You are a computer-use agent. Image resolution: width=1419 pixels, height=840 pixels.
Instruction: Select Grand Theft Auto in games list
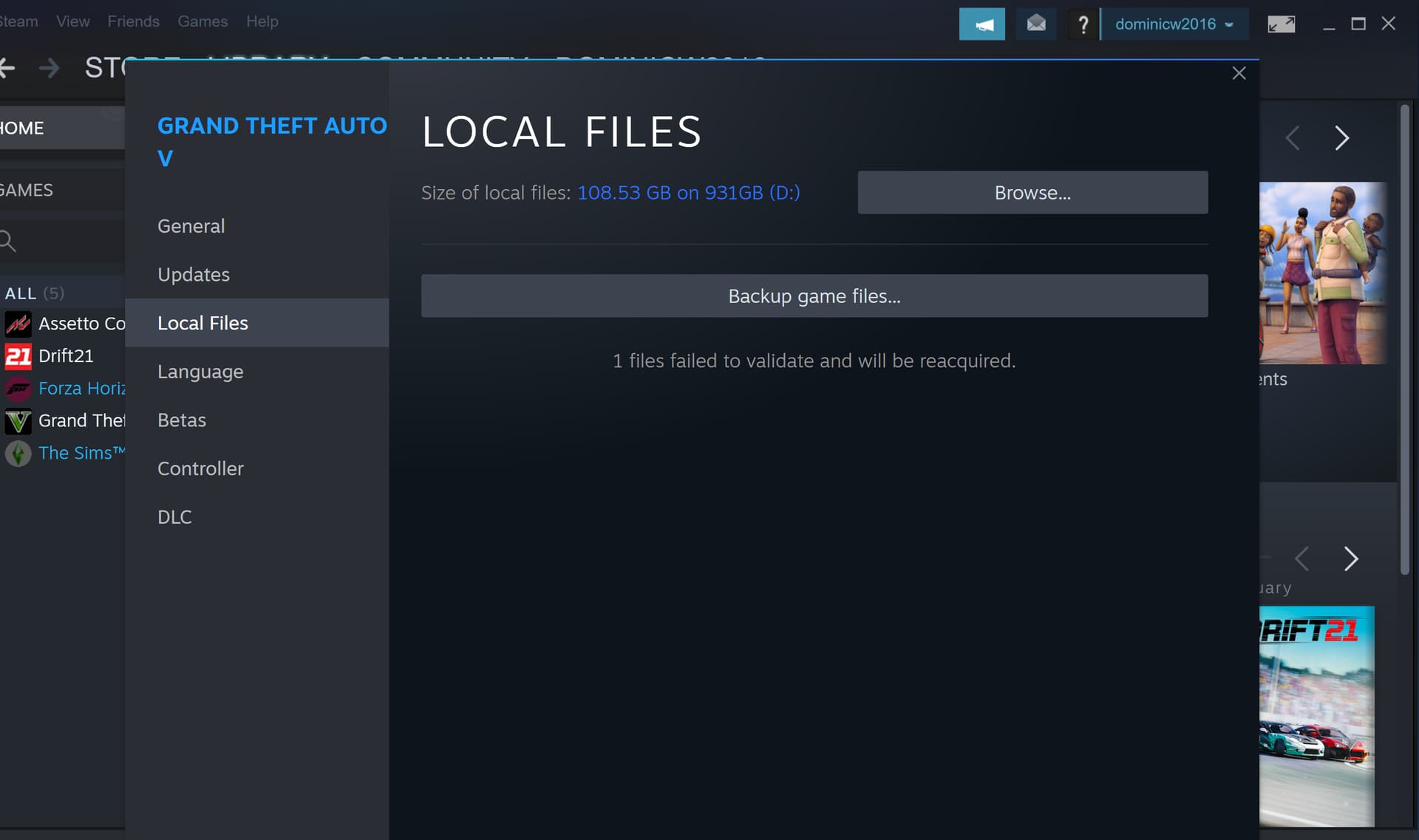(x=81, y=421)
